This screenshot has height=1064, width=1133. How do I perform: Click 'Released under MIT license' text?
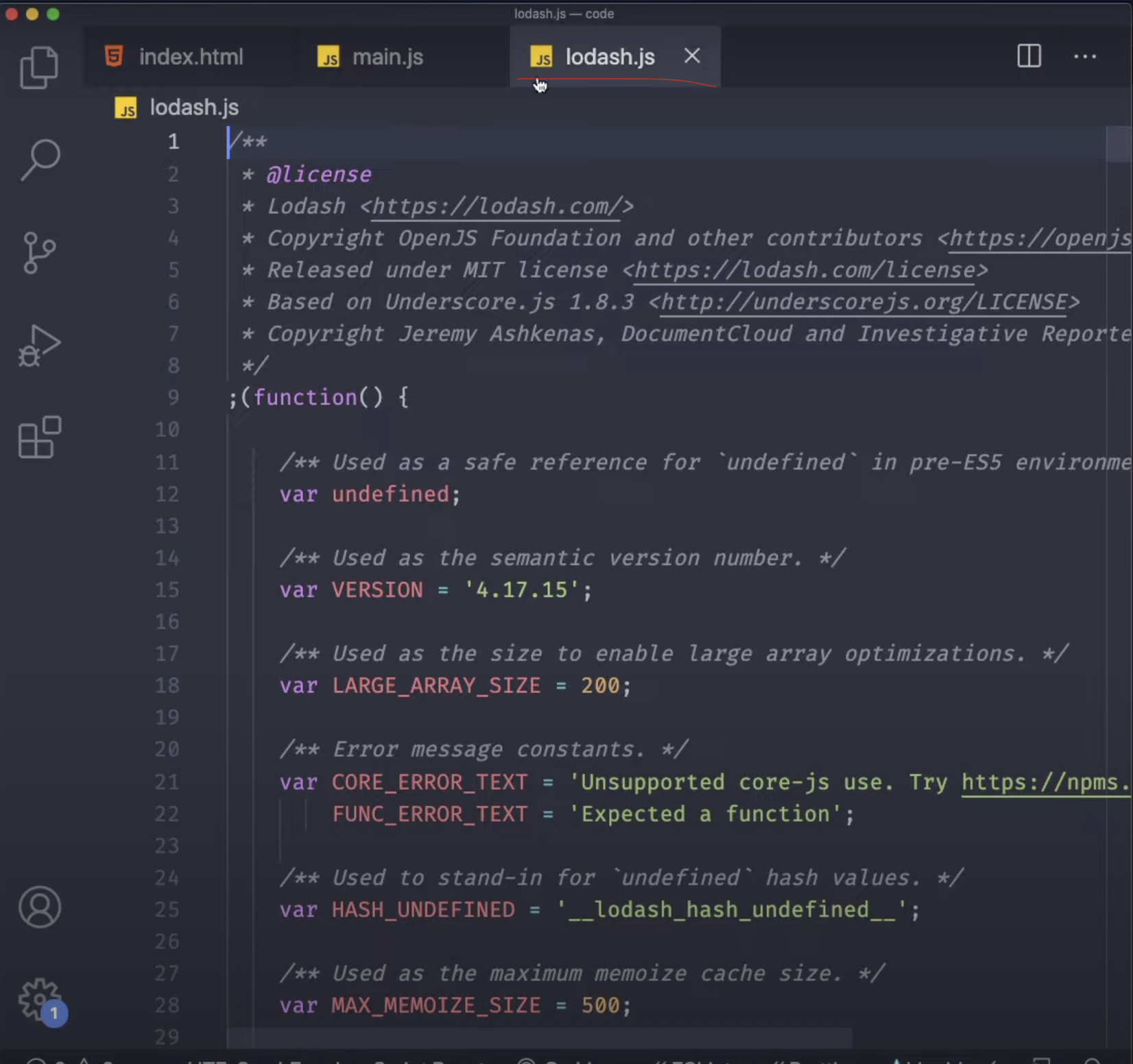click(x=438, y=270)
